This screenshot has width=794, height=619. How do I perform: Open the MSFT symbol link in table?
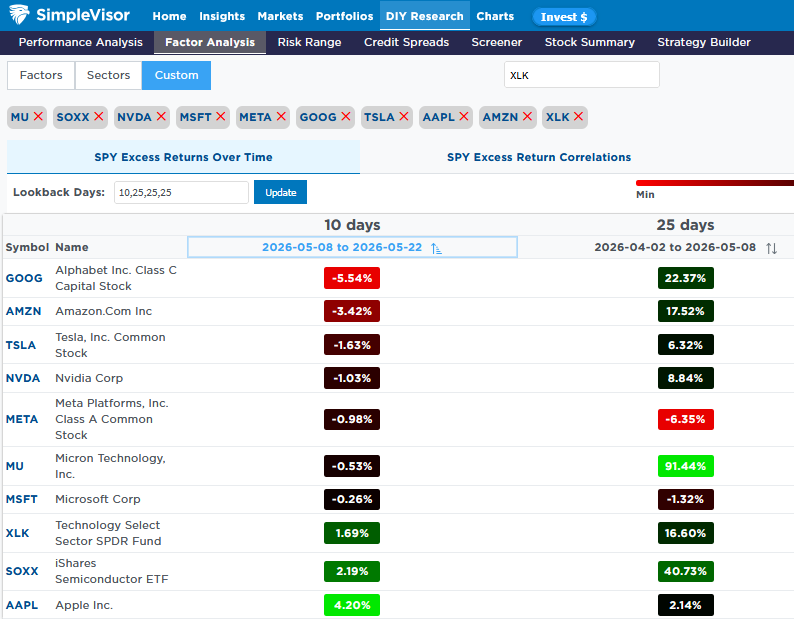(x=21, y=499)
